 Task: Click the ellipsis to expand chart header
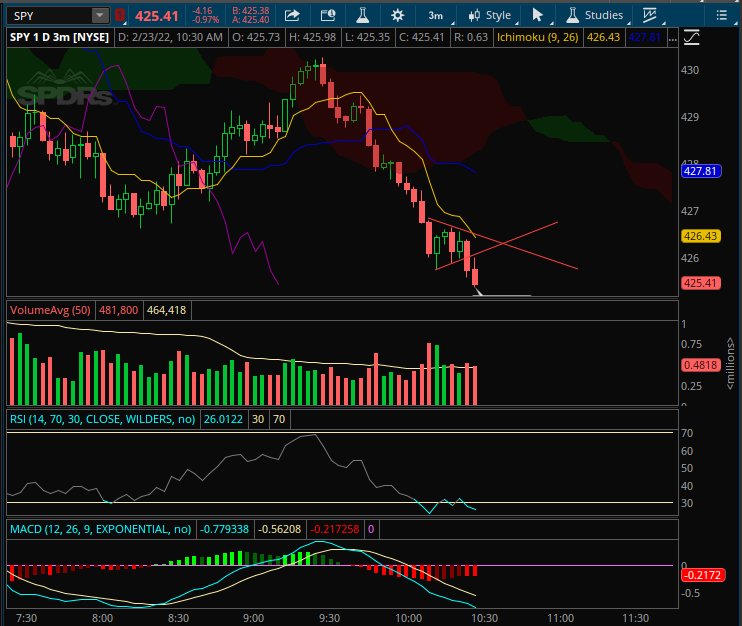pyautogui.click(x=672, y=38)
